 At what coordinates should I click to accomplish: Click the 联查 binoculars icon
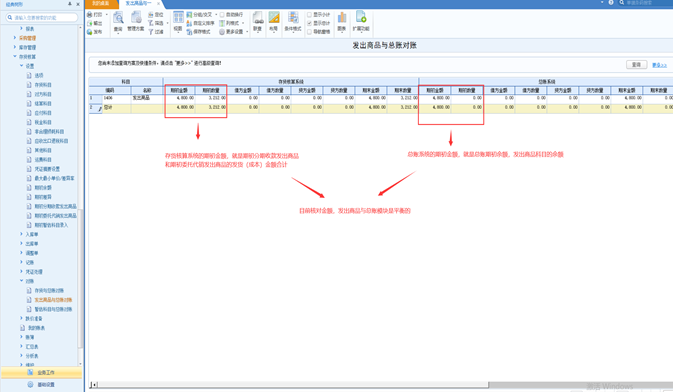pyautogui.click(x=258, y=18)
